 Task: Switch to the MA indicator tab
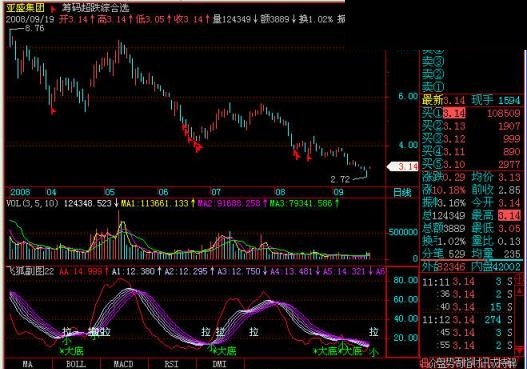pos(28,364)
